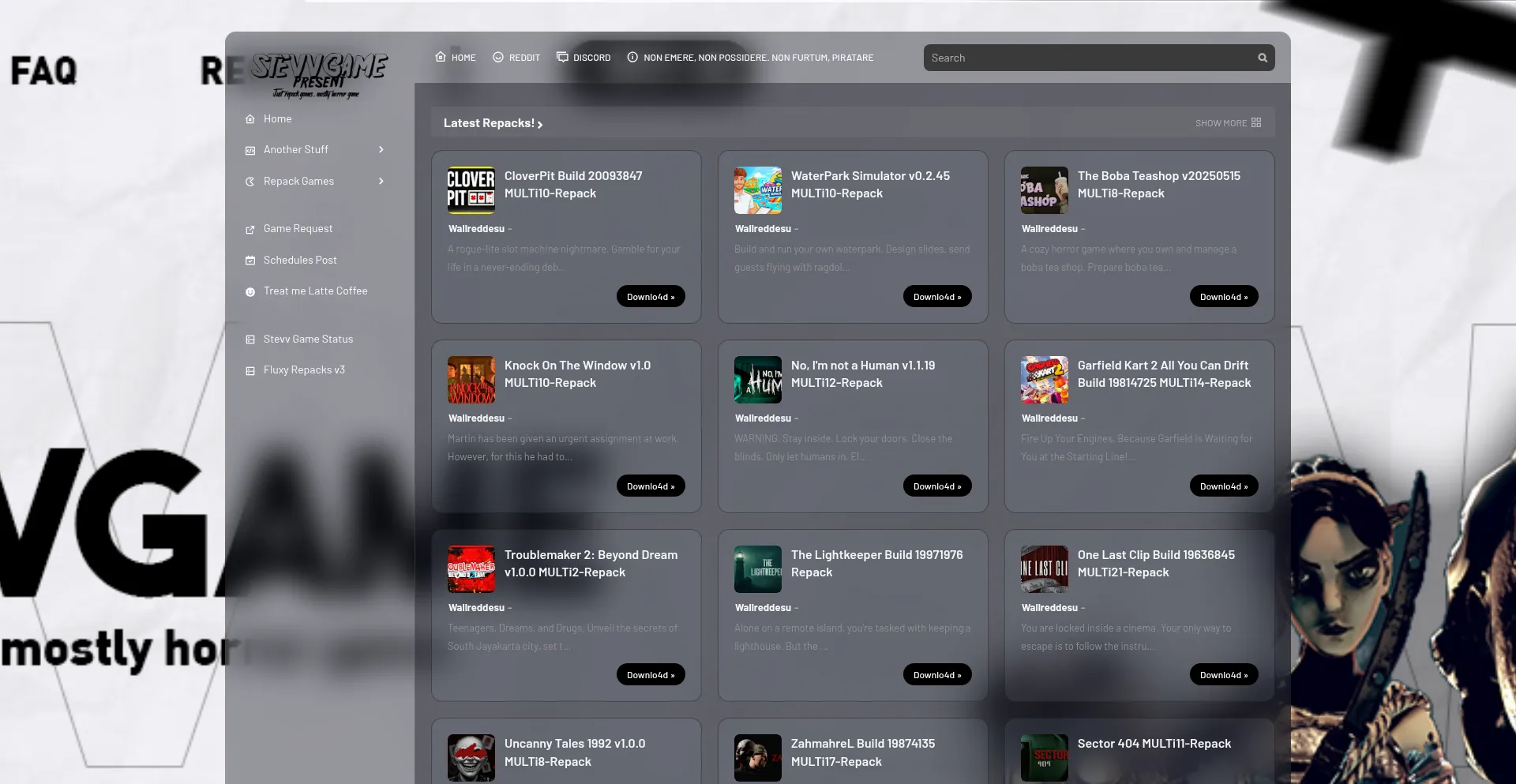The width and height of the screenshot is (1516, 784).
Task: Download CloverPit Build 20093847 repack
Action: click(x=650, y=297)
